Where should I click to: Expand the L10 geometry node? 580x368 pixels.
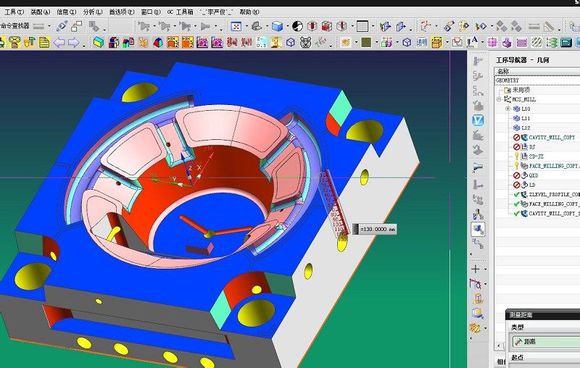[508, 109]
